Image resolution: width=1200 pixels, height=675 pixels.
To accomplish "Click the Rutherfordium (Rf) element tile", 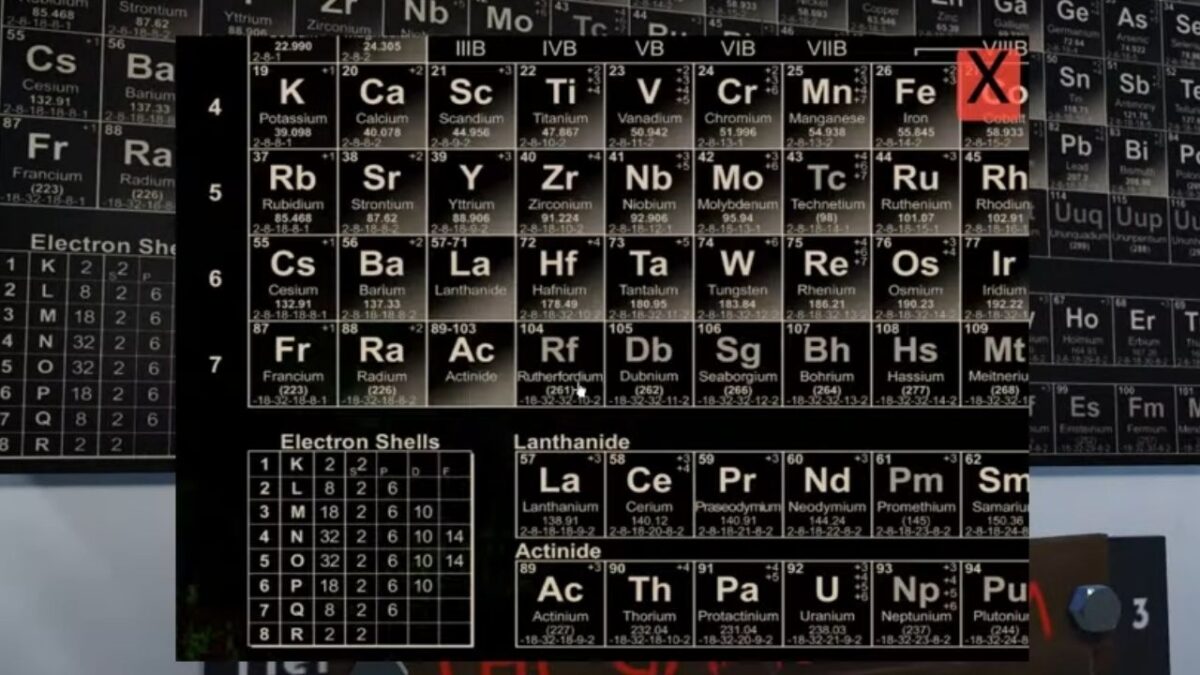I will click(x=559, y=363).
